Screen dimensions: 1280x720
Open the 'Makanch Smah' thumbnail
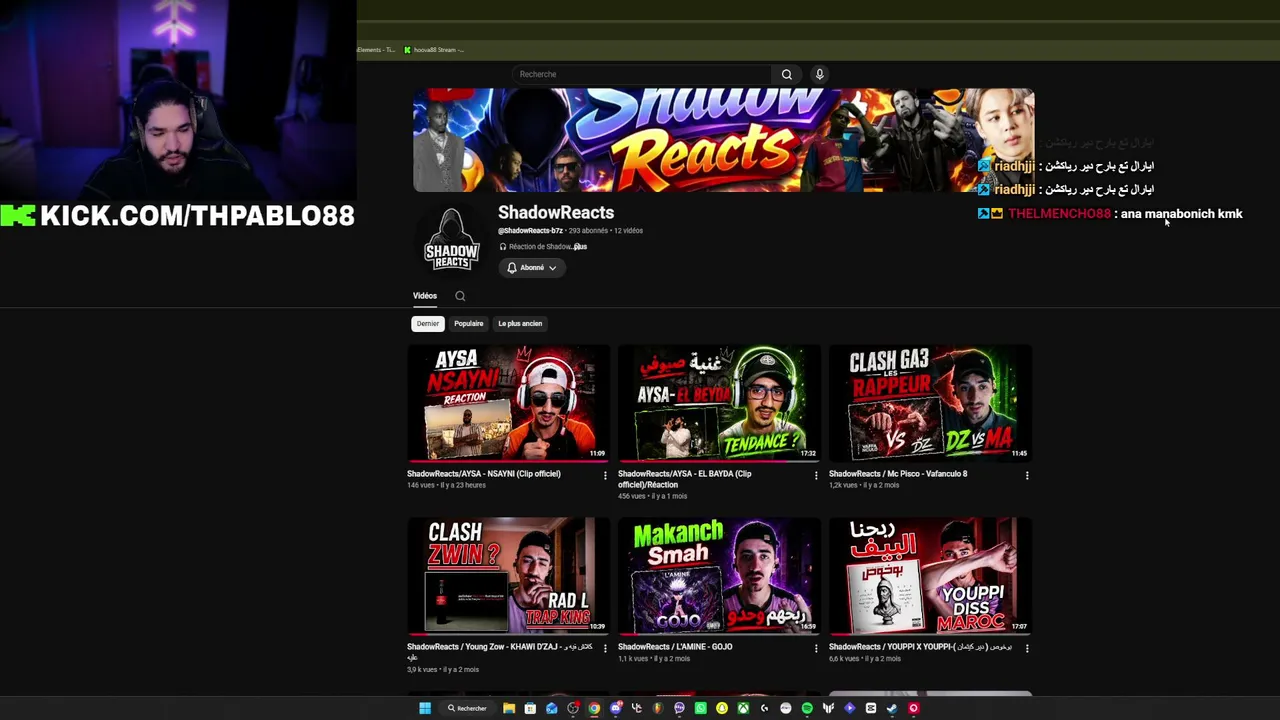click(719, 576)
